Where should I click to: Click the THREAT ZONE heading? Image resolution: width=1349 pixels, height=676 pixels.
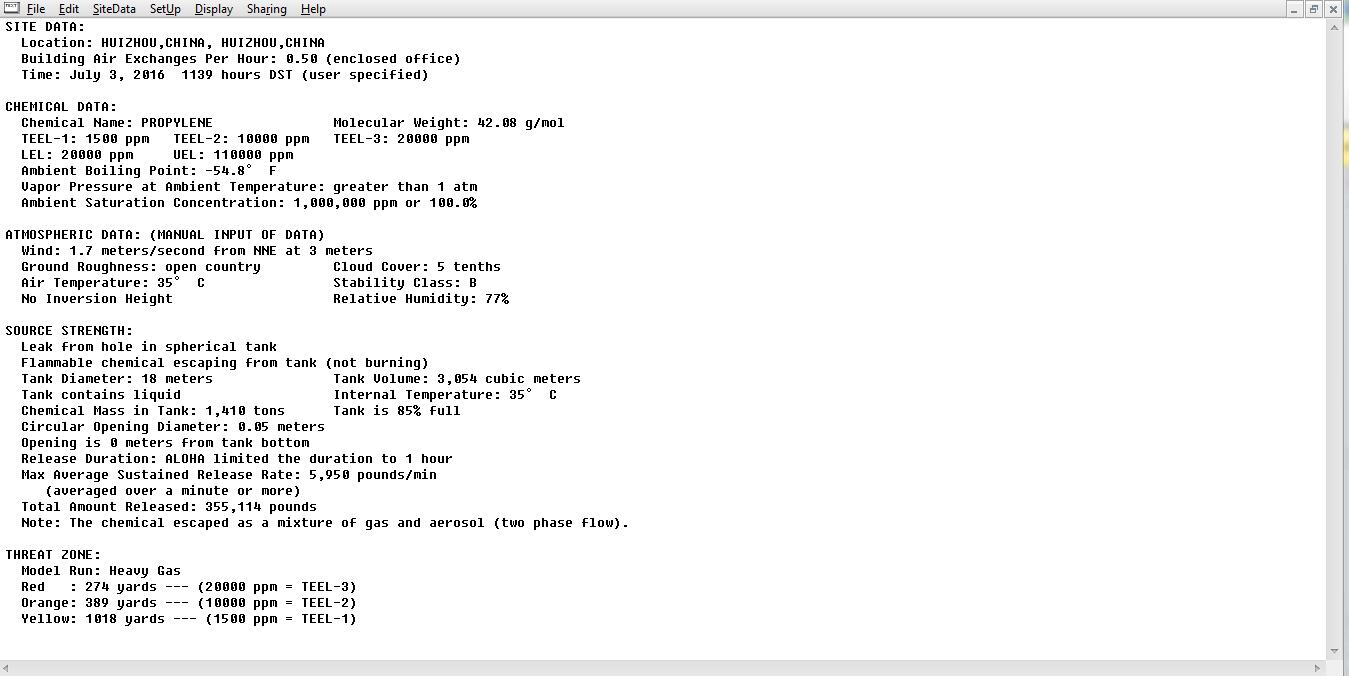[53, 555]
